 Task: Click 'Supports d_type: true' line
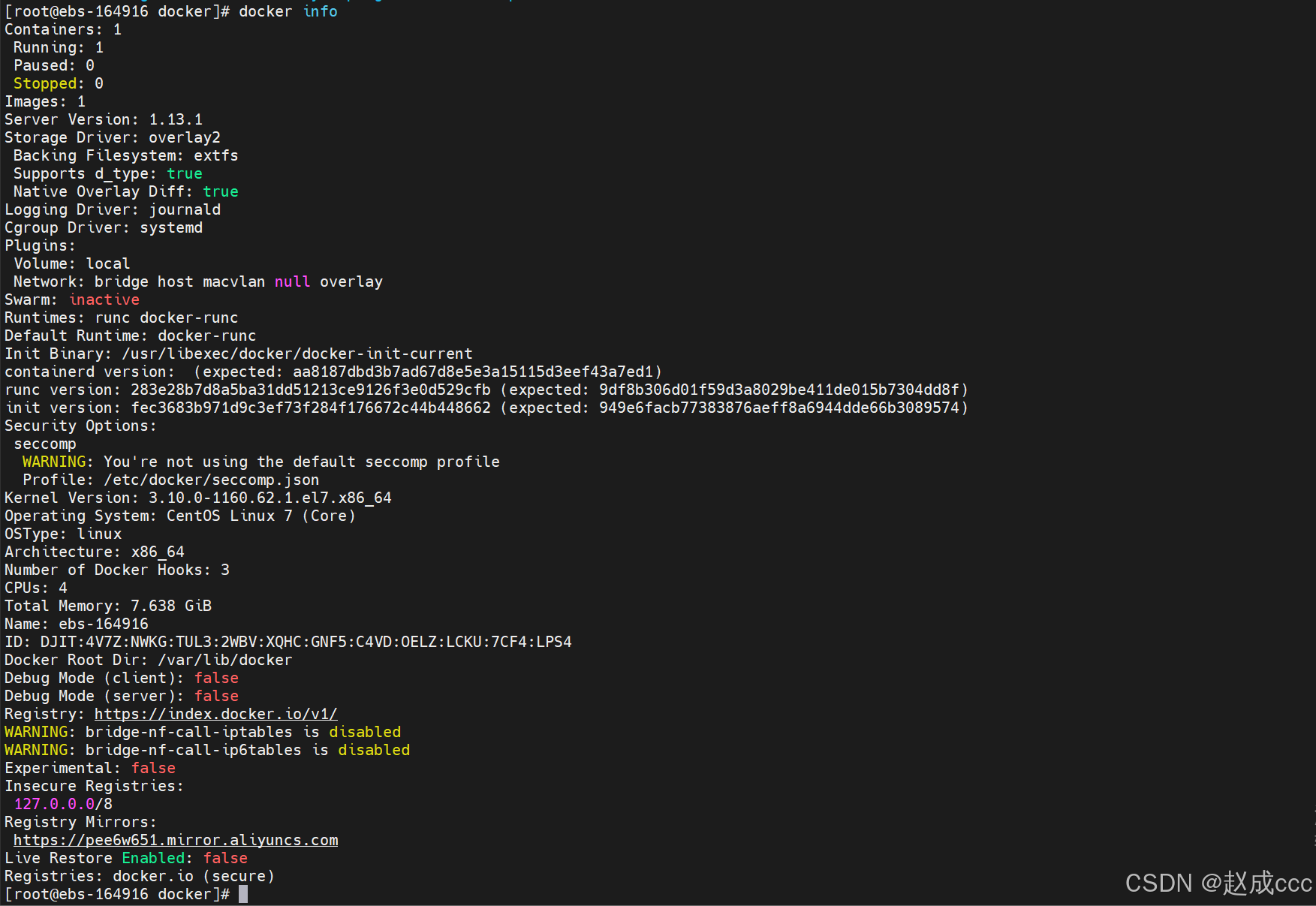click(108, 173)
